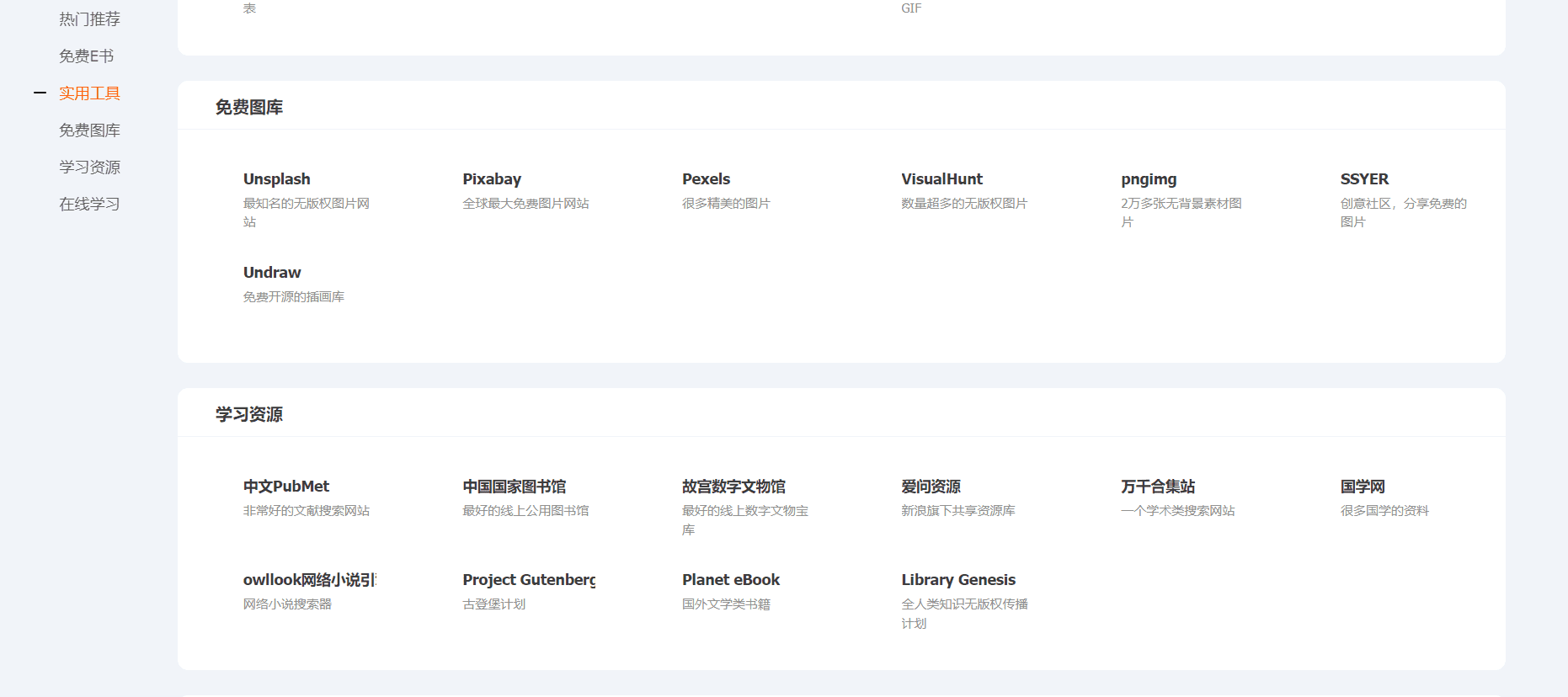The image size is (1568, 697).
Task: Click description 网络小说搜索器
Action: click(x=287, y=604)
